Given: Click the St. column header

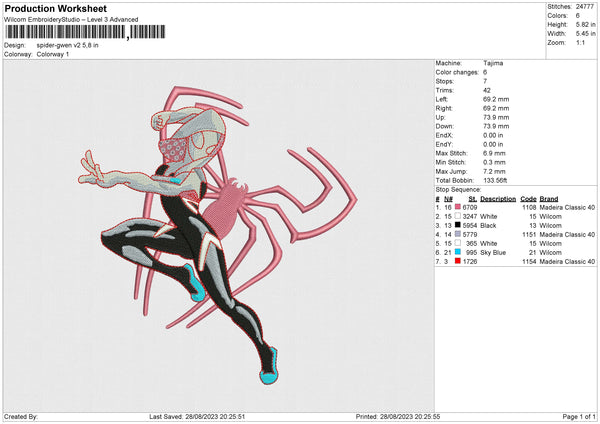Looking at the screenshot, I should click(x=473, y=199).
